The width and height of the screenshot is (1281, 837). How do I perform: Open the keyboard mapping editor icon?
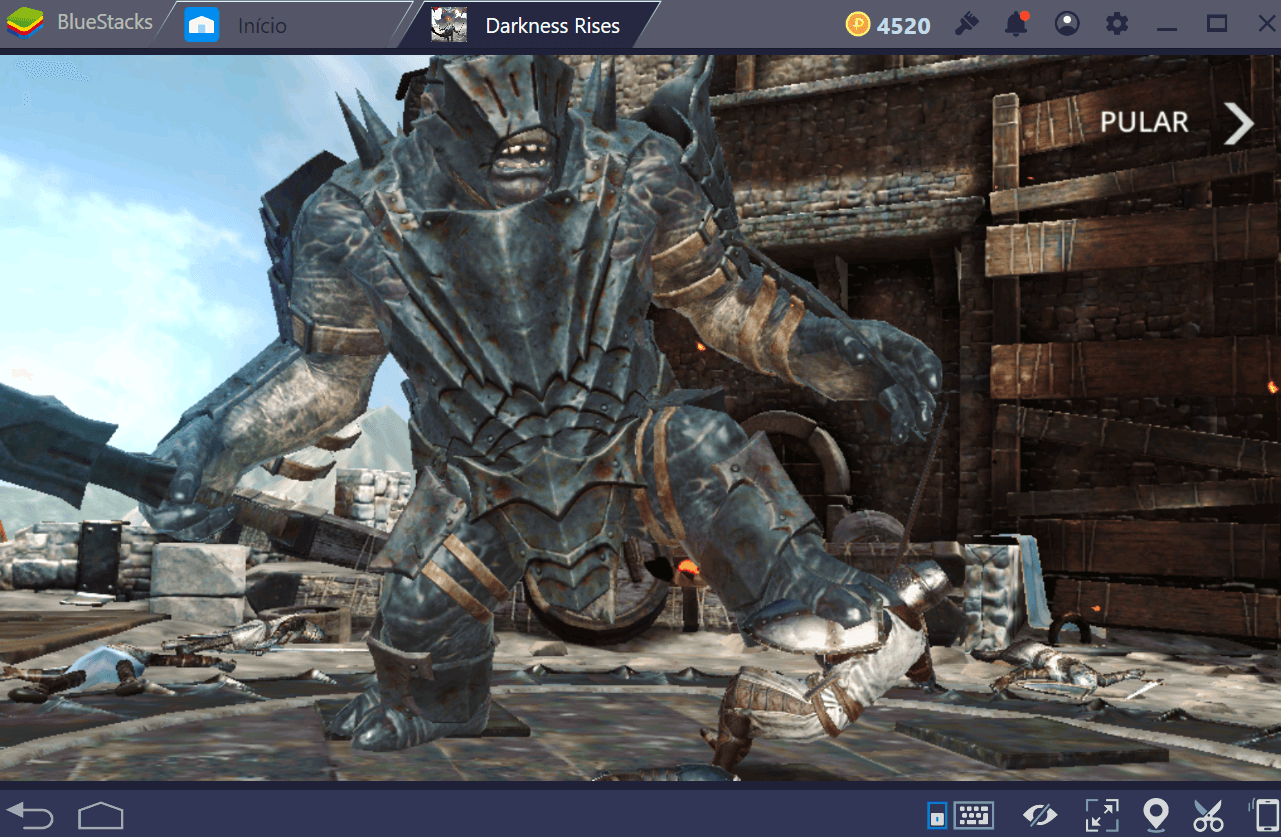click(973, 815)
